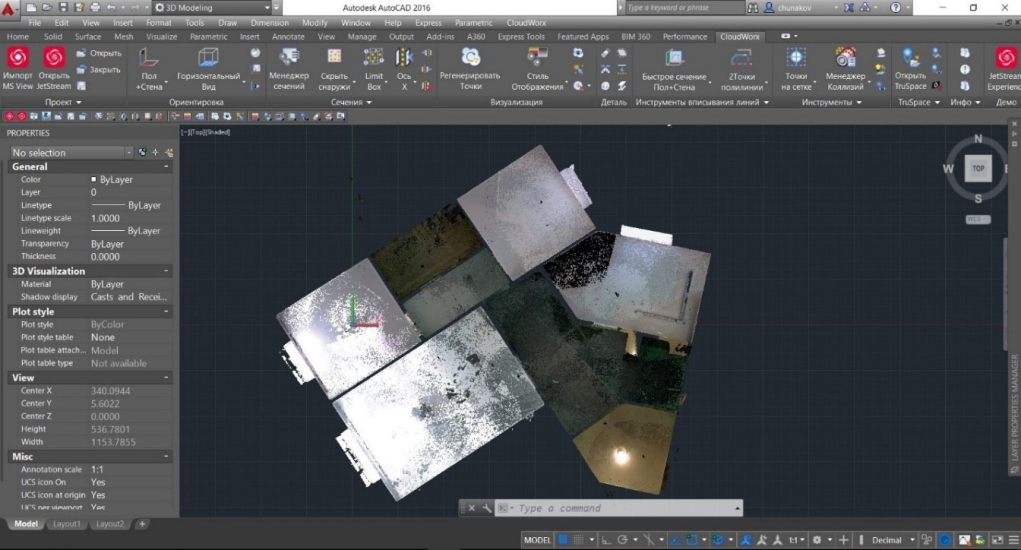Open the Decimal units dropdown
Image resolution: width=1021 pixels, height=550 pixels.
pyautogui.click(x=892, y=540)
